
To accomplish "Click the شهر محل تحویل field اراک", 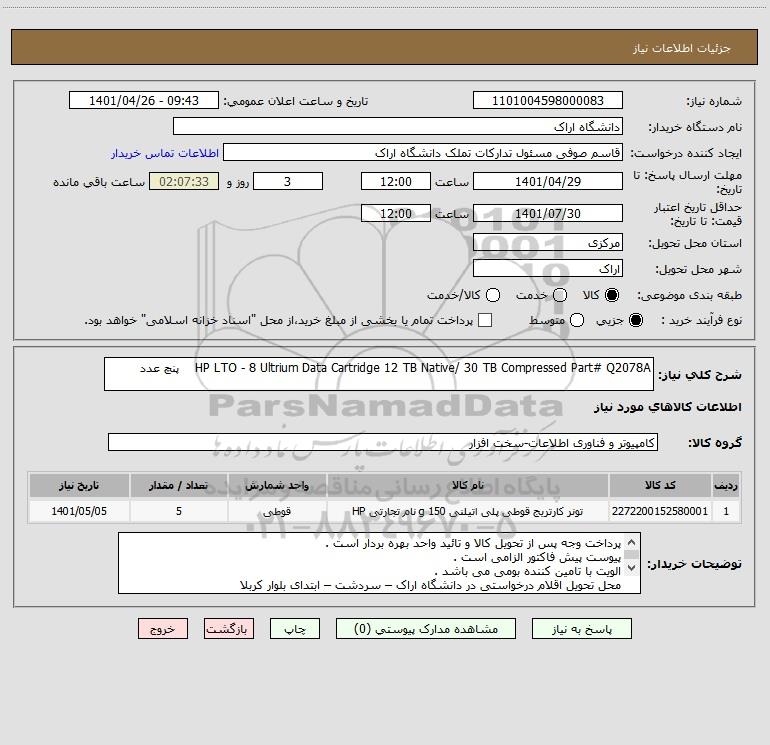I will click(548, 269).
